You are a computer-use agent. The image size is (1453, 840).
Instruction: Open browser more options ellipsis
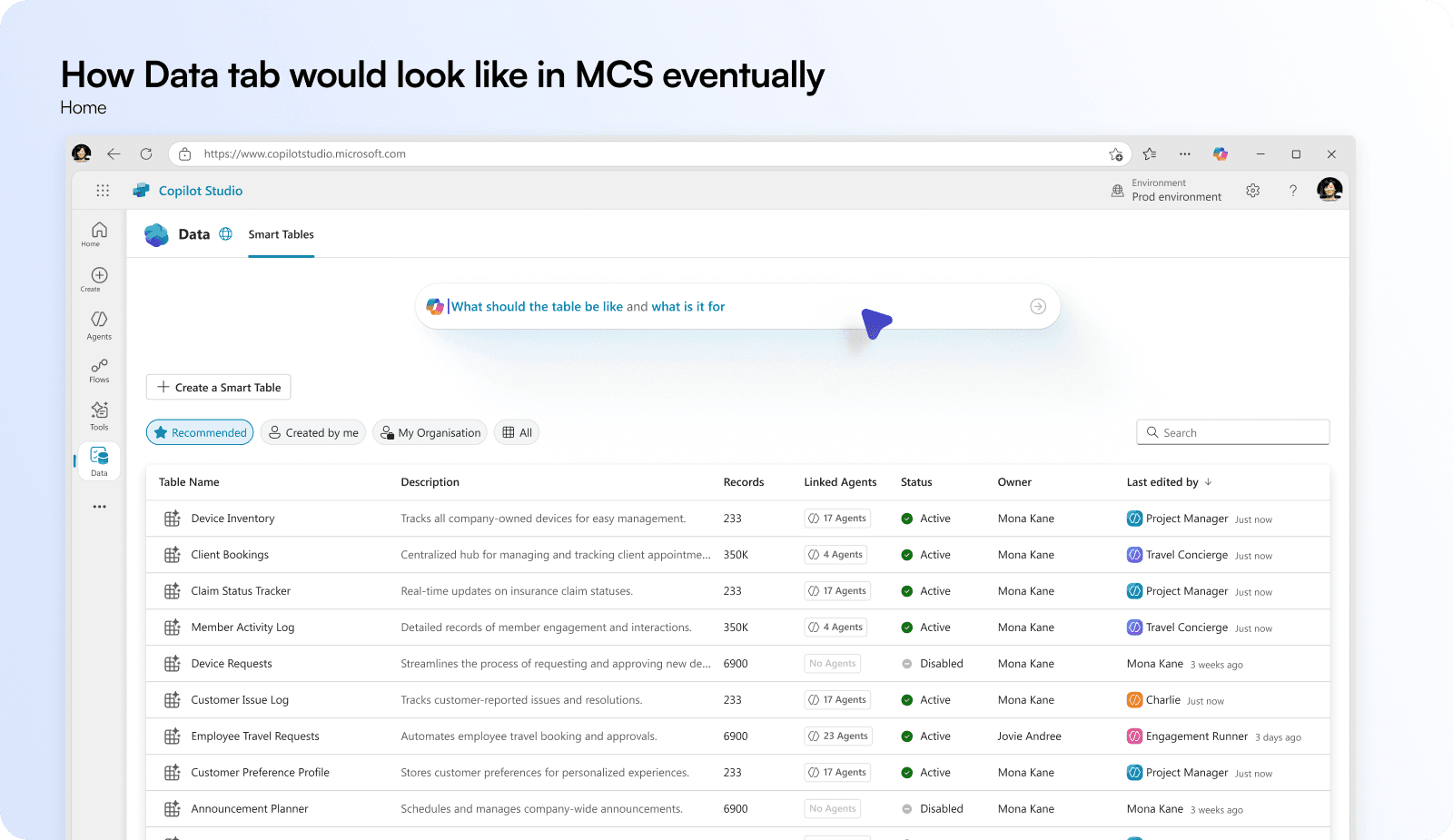(1185, 153)
